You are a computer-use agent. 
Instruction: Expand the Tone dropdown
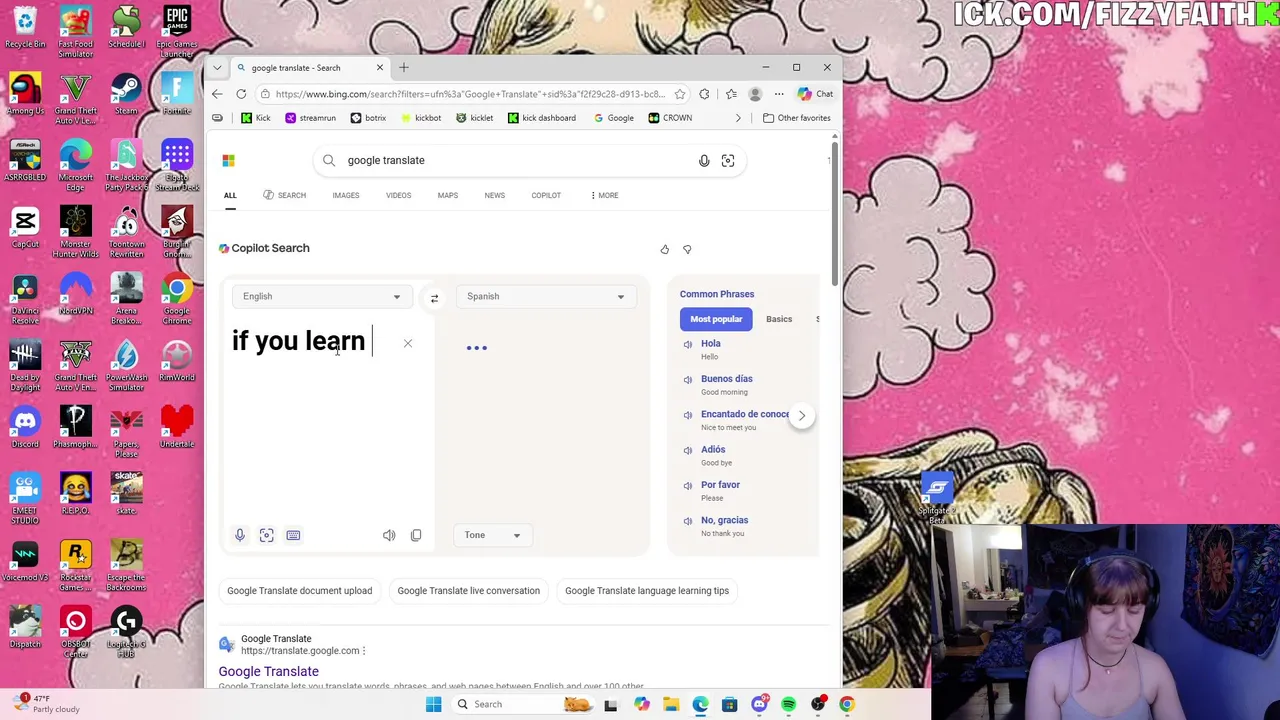[492, 535]
